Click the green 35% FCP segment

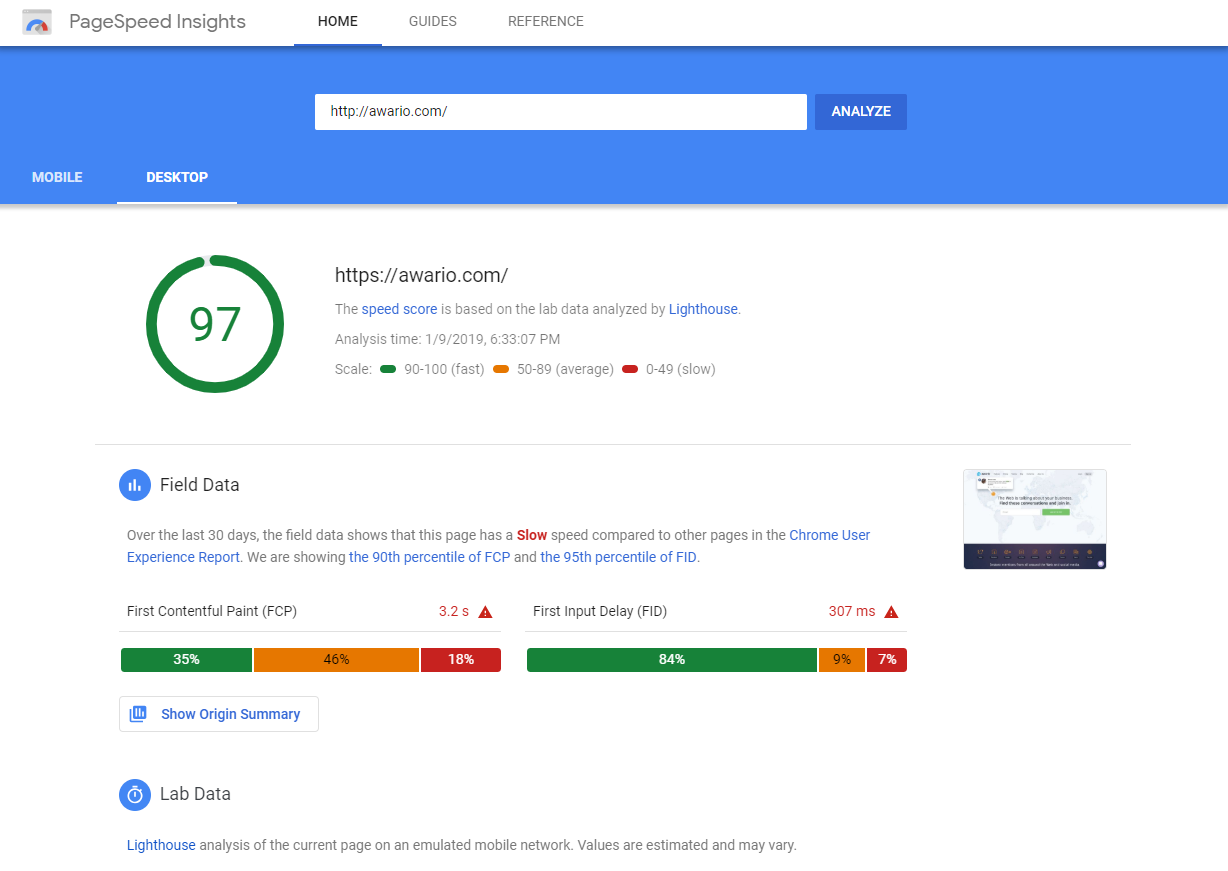click(x=186, y=660)
